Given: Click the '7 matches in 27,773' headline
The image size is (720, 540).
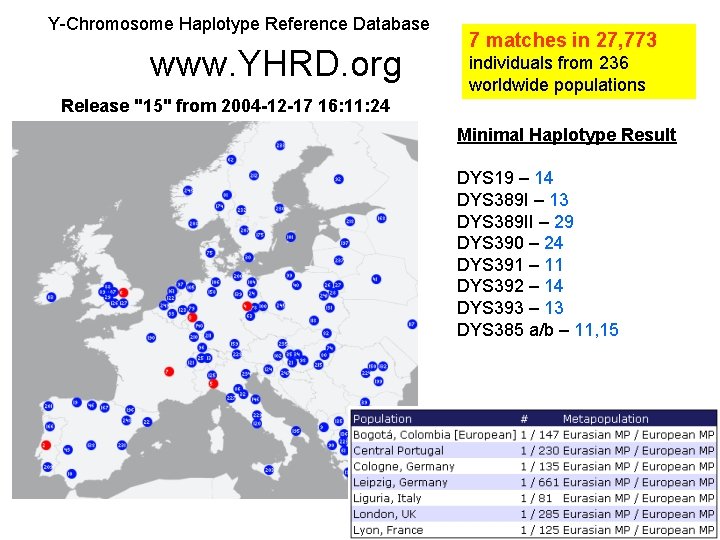Looking at the screenshot, I should tap(562, 40).
